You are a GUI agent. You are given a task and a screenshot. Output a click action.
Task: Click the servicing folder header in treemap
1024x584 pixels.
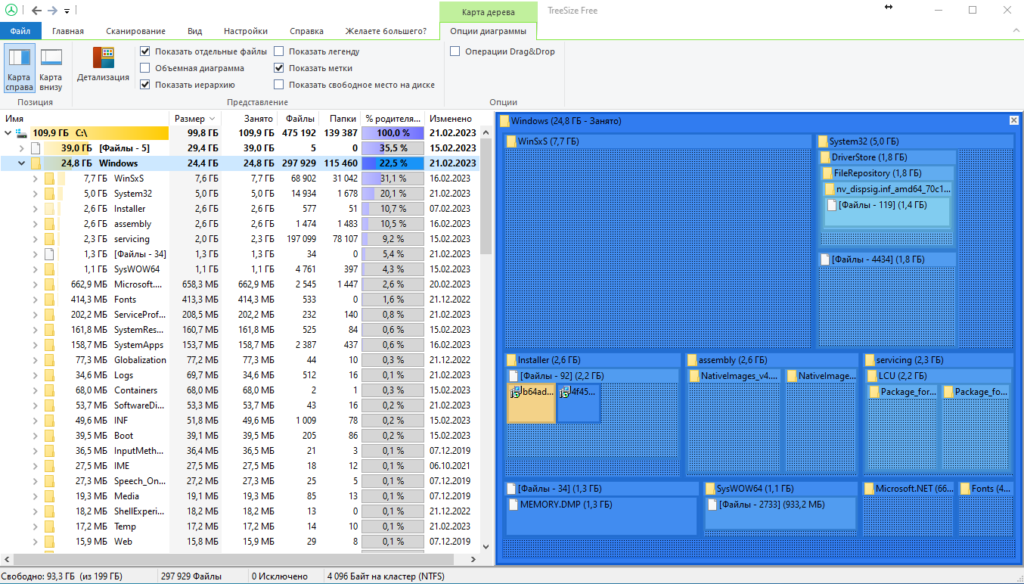point(938,360)
